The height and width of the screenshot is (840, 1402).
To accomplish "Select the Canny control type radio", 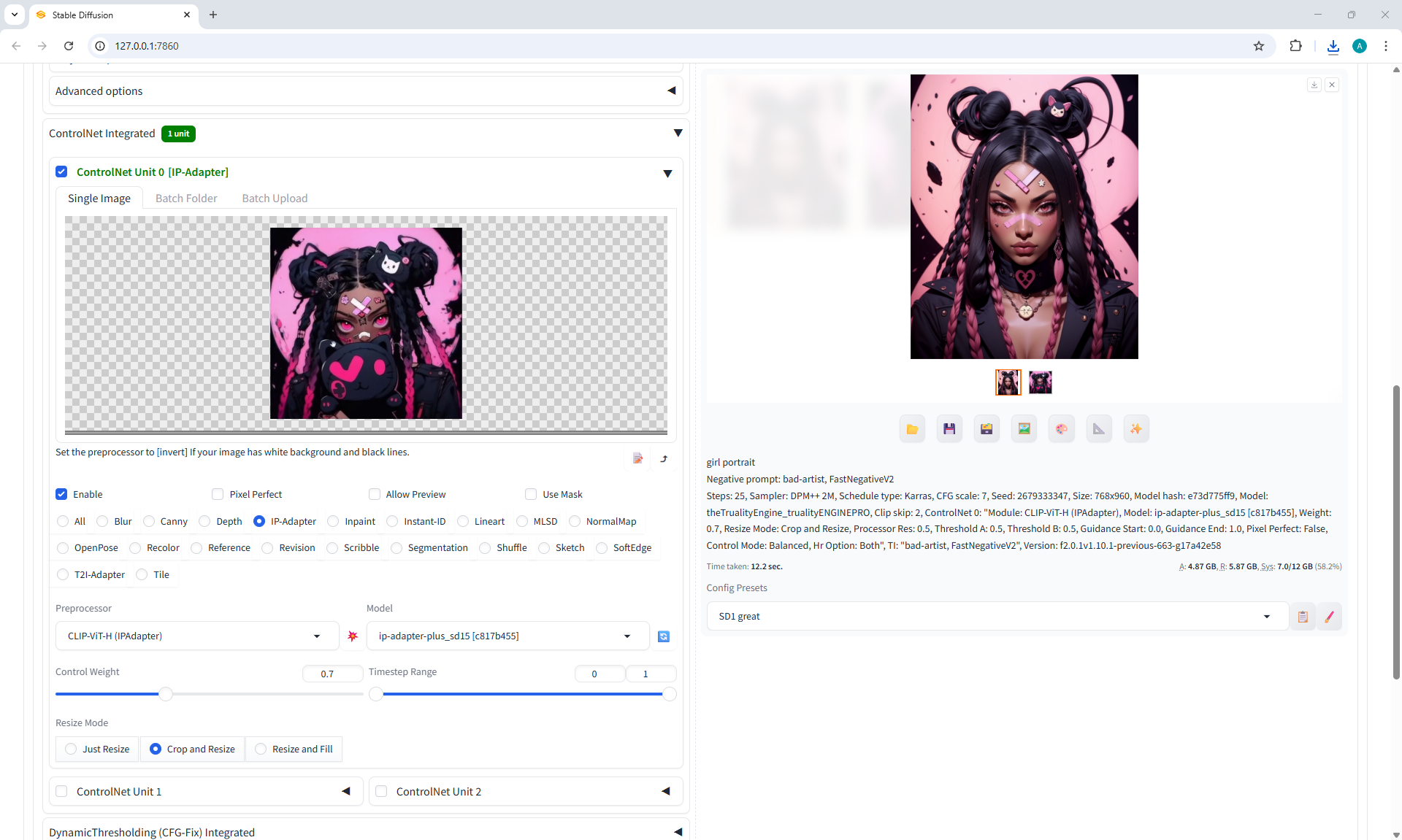I will [150, 521].
